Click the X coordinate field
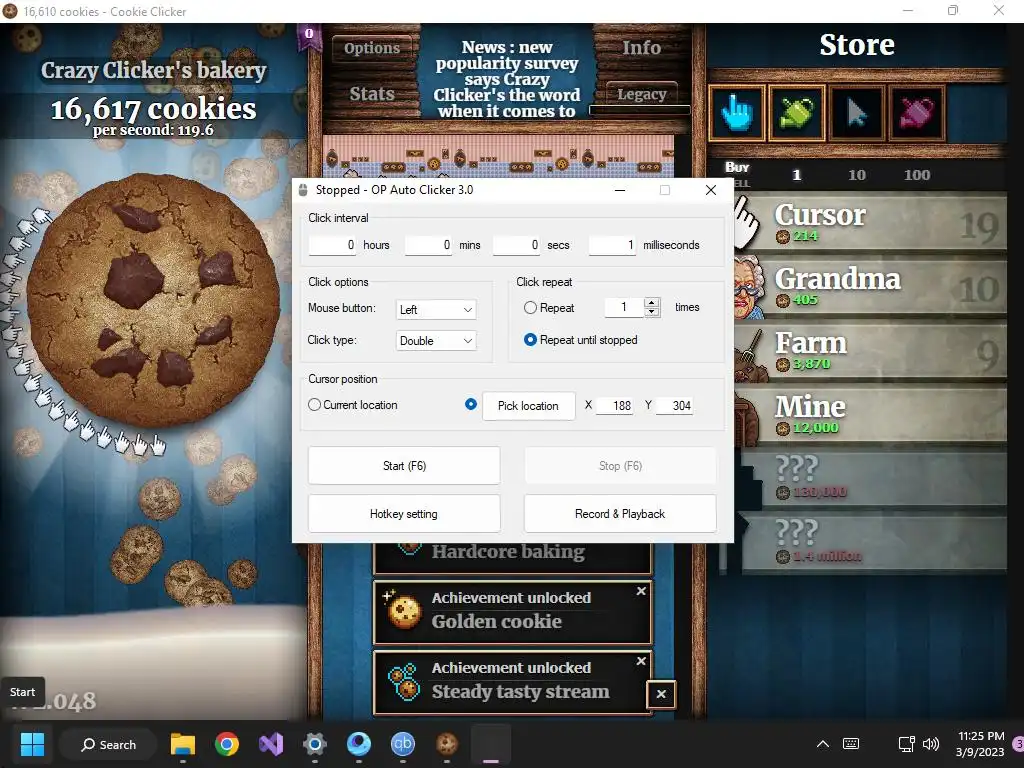1024x768 pixels. (x=615, y=406)
